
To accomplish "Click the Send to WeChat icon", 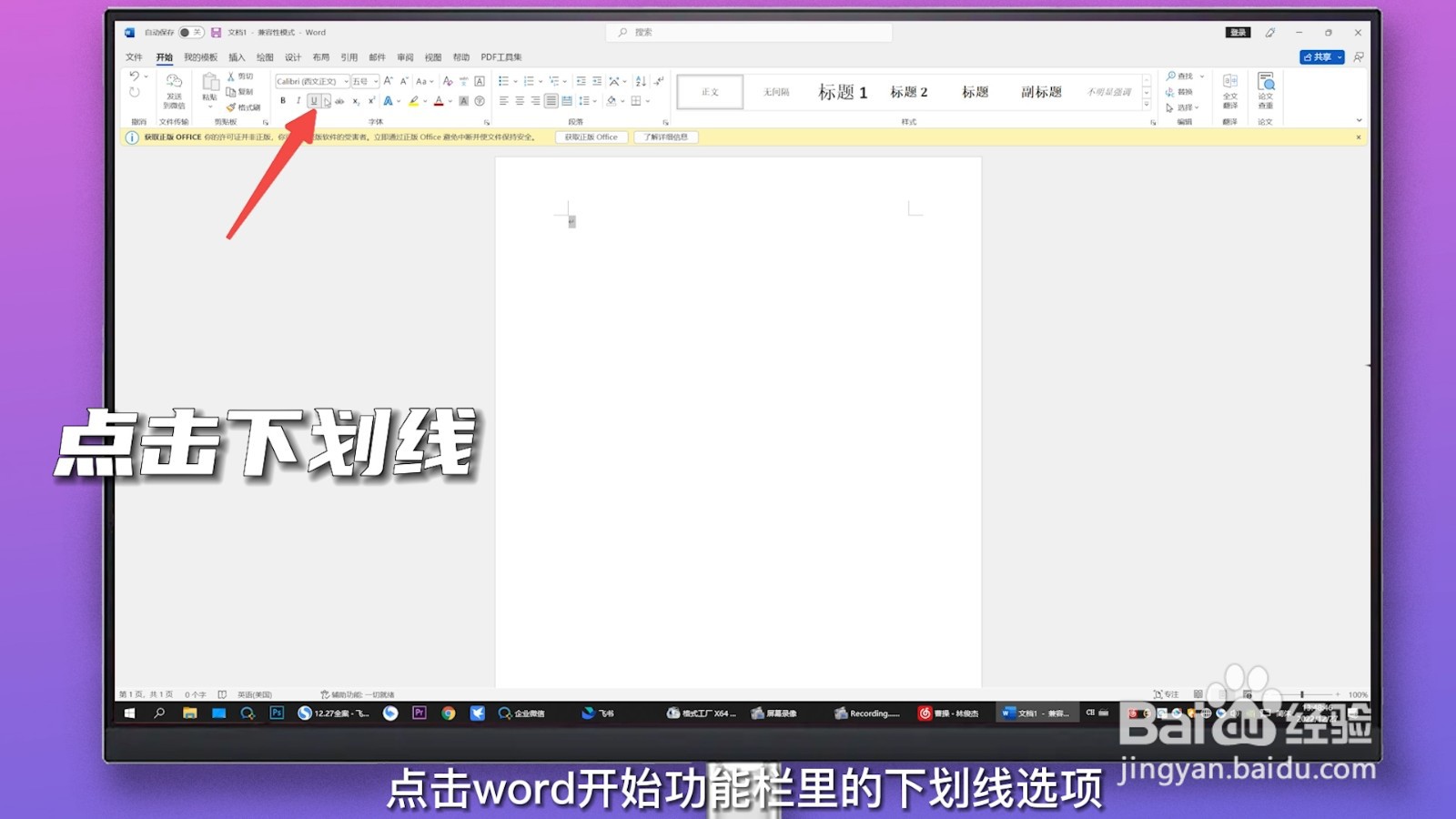I will coord(174,91).
